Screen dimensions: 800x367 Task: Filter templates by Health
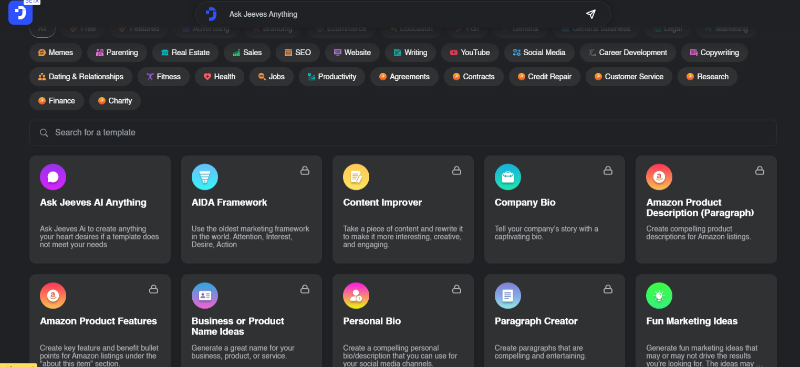click(219, 77)
